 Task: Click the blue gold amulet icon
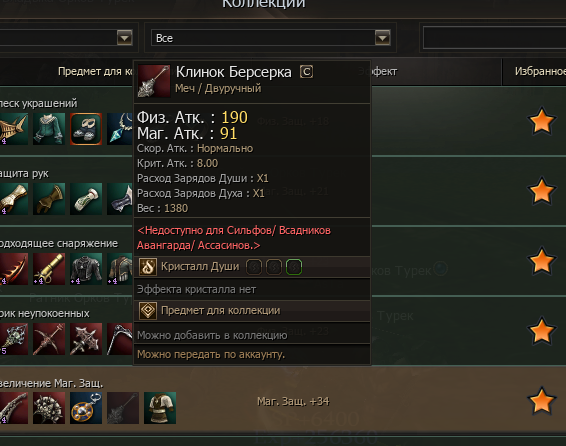click(86, 408)
